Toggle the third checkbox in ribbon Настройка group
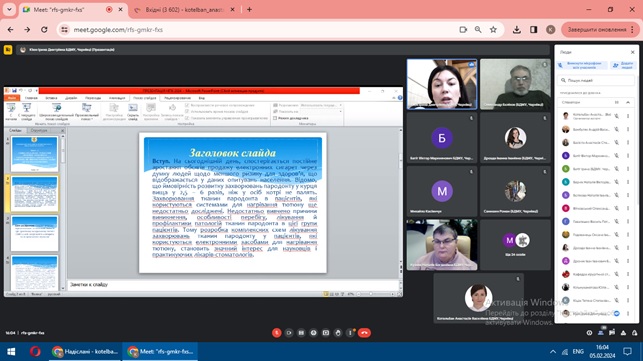643x361 pixels. click(x=187, y=118)
